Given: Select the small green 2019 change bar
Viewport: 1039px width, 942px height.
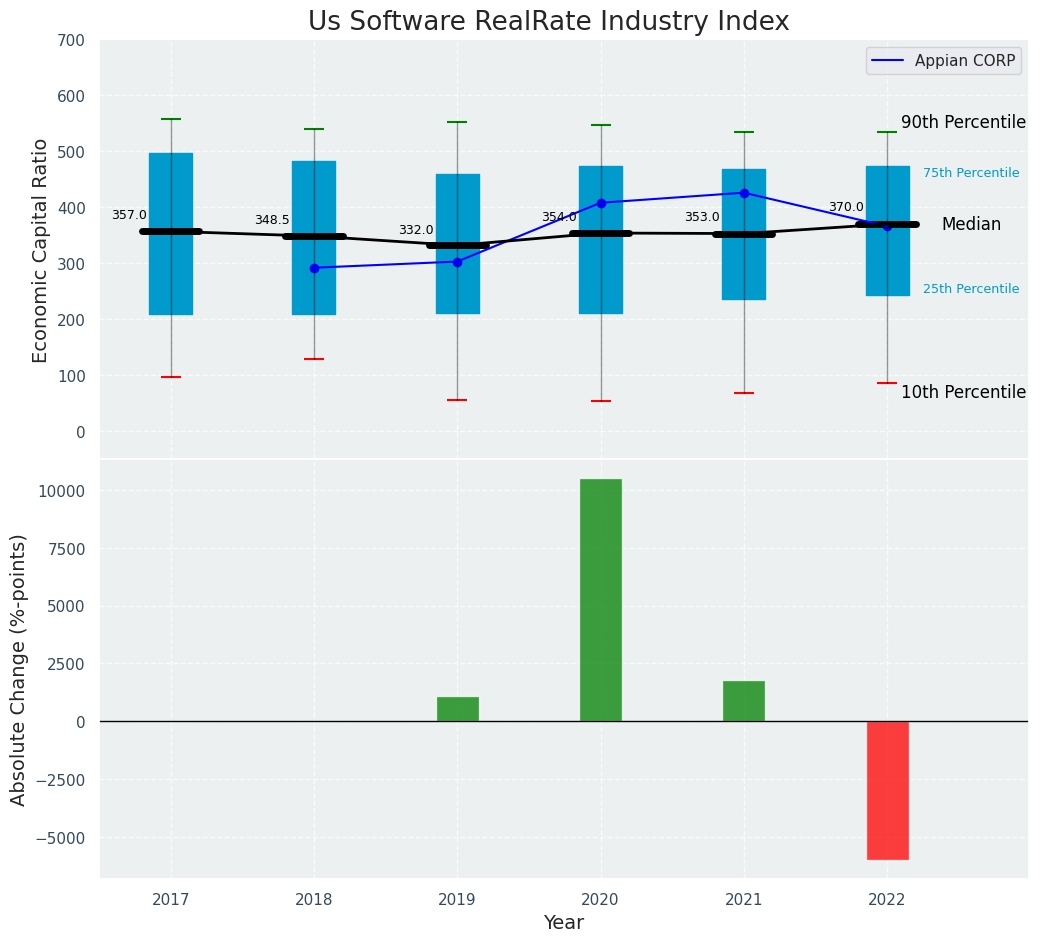Looking at the screenshot, I should 457,709.
